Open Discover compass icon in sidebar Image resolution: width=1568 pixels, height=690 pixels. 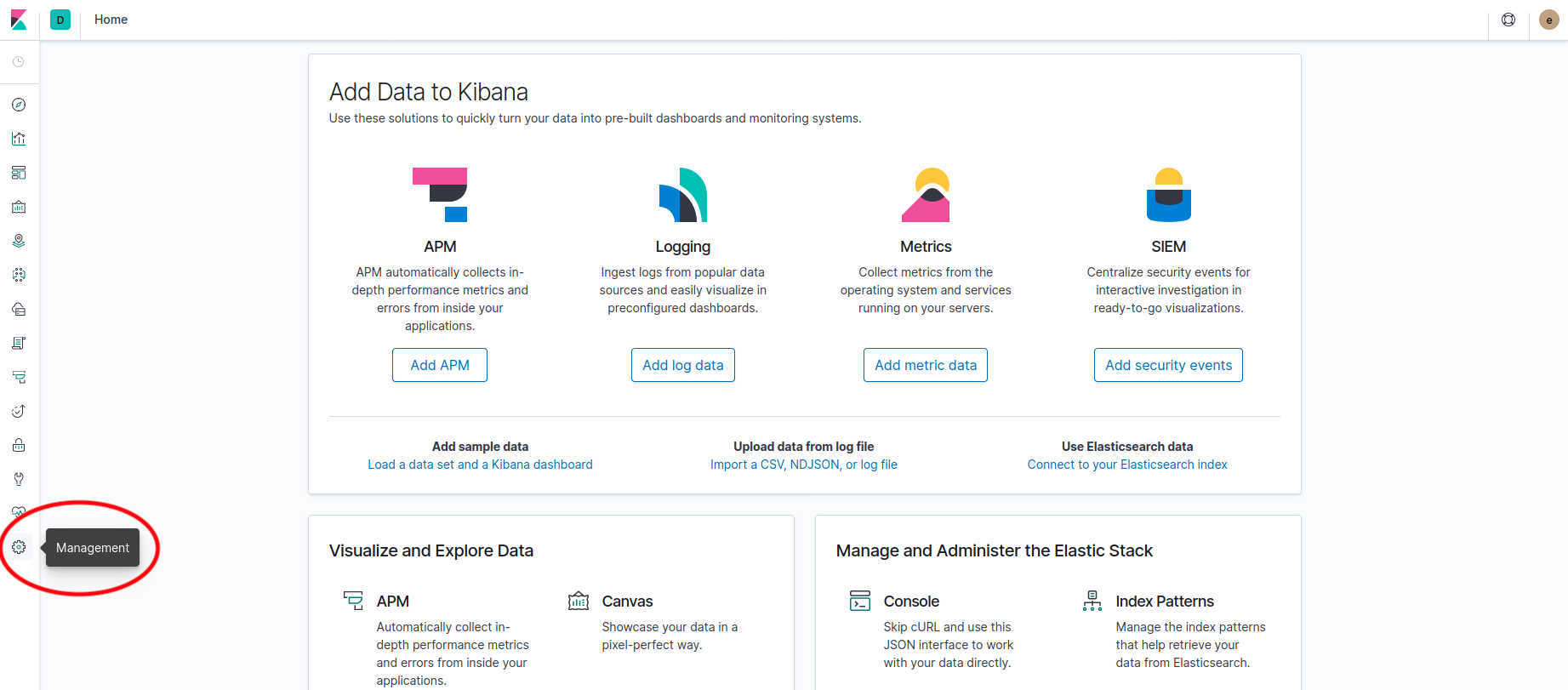19,105
